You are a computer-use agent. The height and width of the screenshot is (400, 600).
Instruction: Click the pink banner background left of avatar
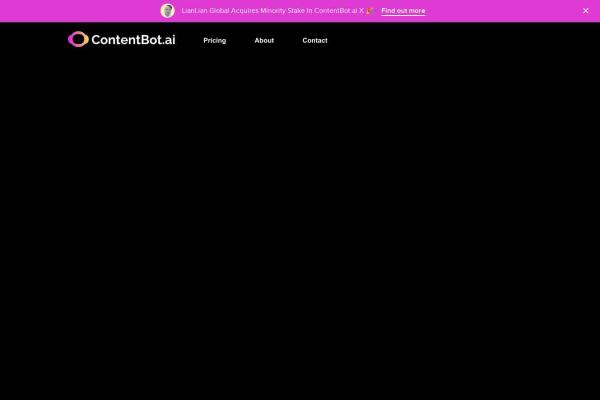coord(80,11)
